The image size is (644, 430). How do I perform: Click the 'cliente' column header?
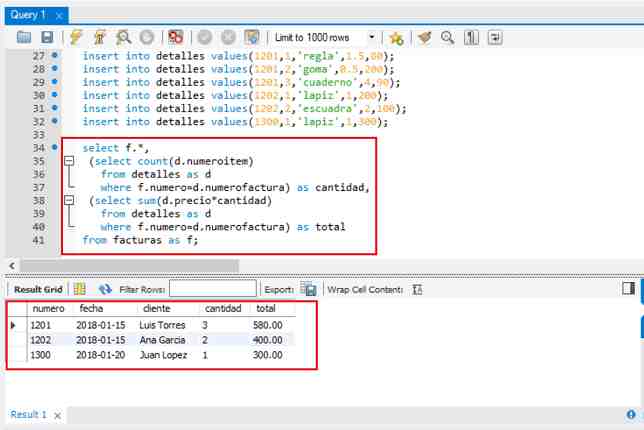[156, 308]
